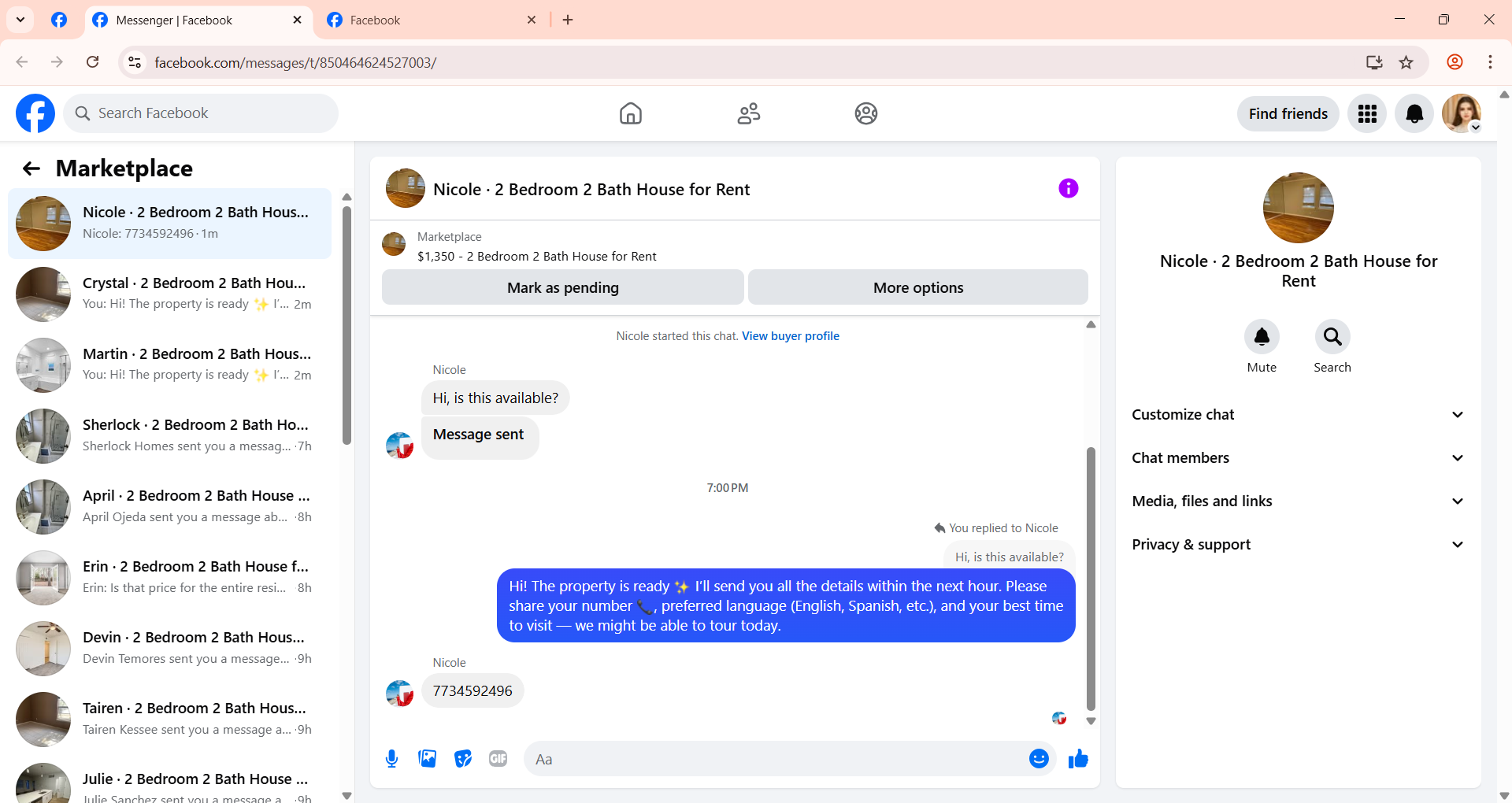
Task: Open Chrome three-dot menu
Action: (x=1490, y=62)
